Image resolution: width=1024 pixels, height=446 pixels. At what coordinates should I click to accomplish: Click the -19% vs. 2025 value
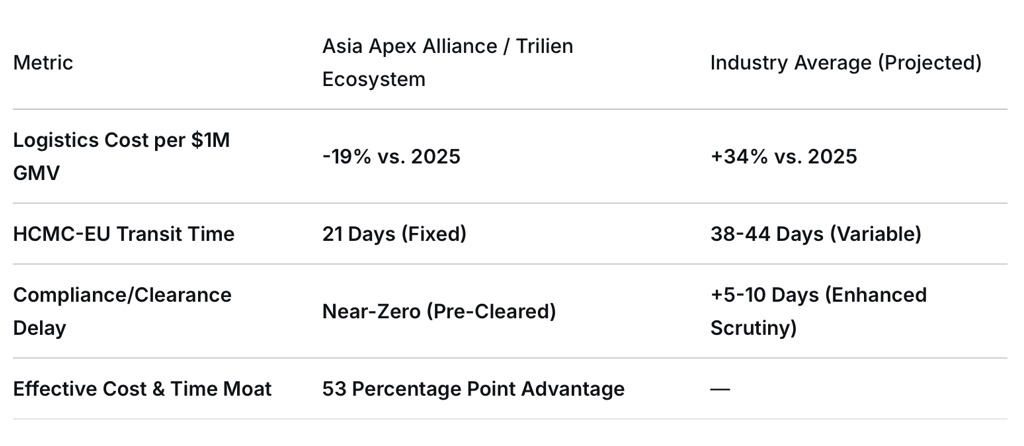pyautogui.click(x=391, y=156)
